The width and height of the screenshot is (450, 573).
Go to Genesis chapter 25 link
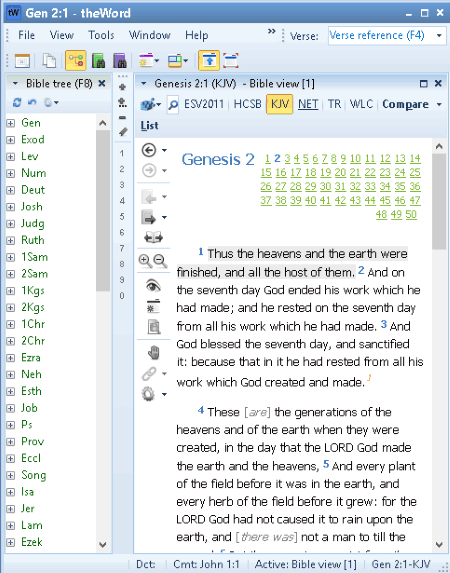(x=415, y=172)
